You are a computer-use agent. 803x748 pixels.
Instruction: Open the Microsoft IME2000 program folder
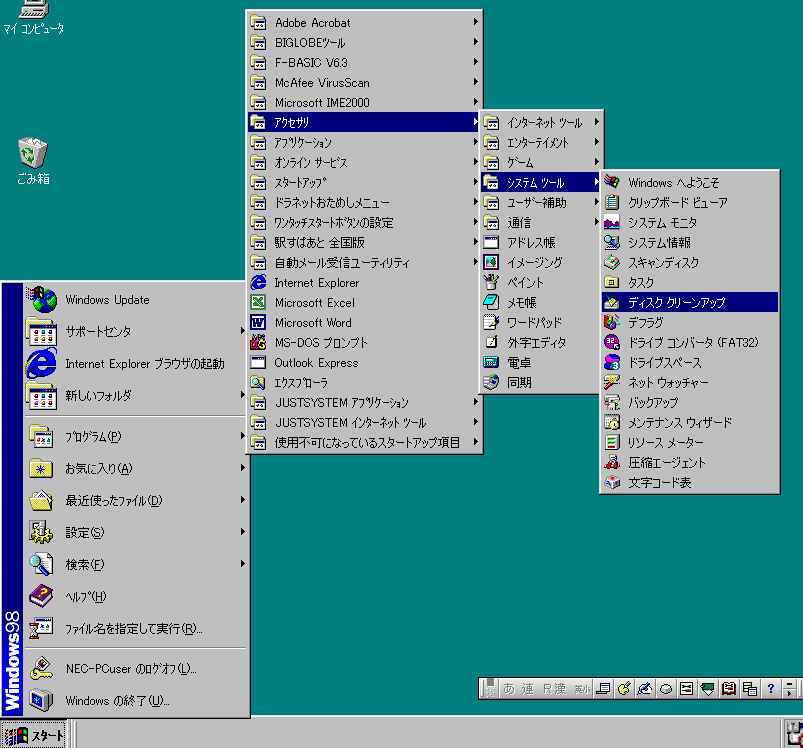coord(364,102)
